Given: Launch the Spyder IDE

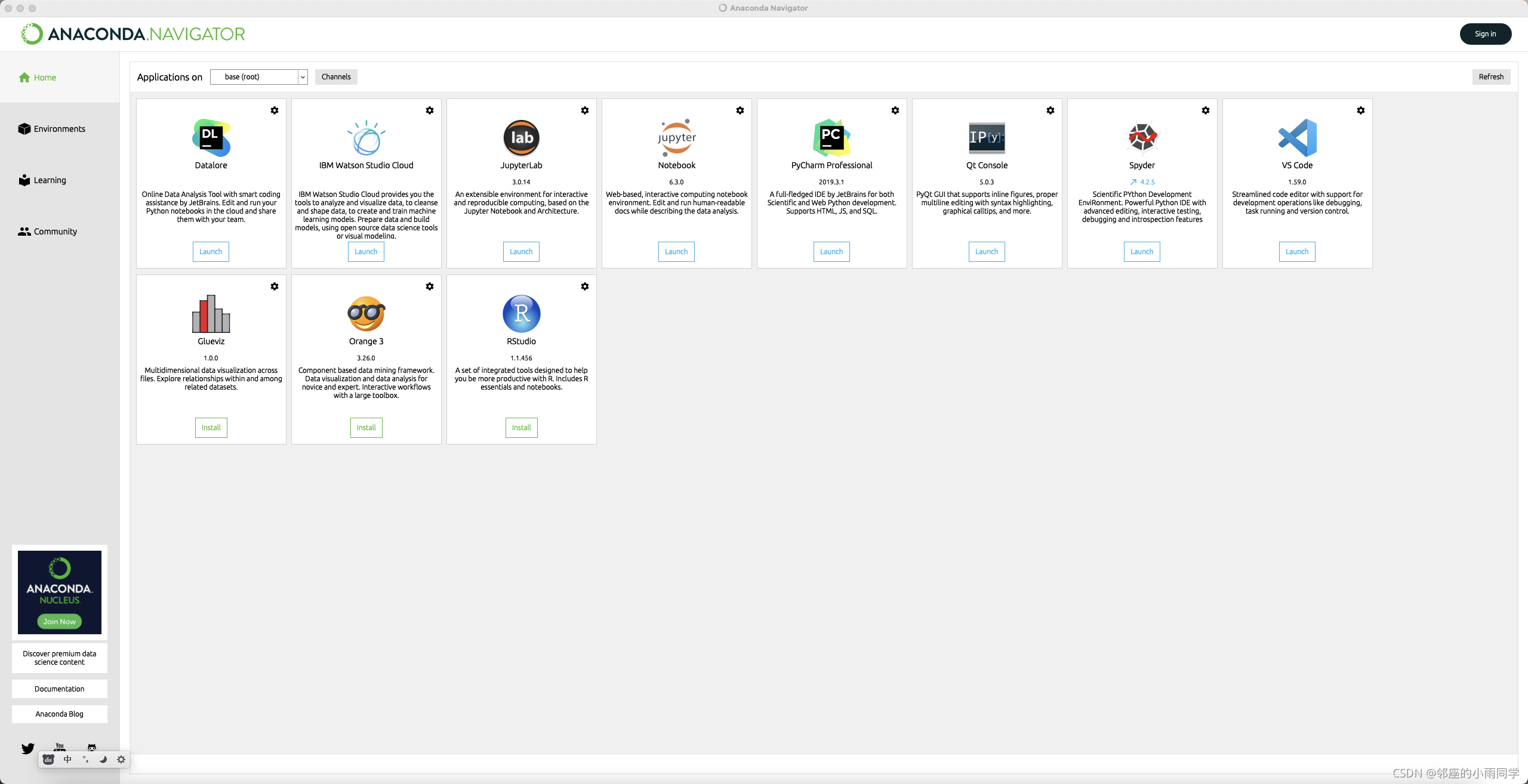Looking at the screenshot, I should point(1142,251).
